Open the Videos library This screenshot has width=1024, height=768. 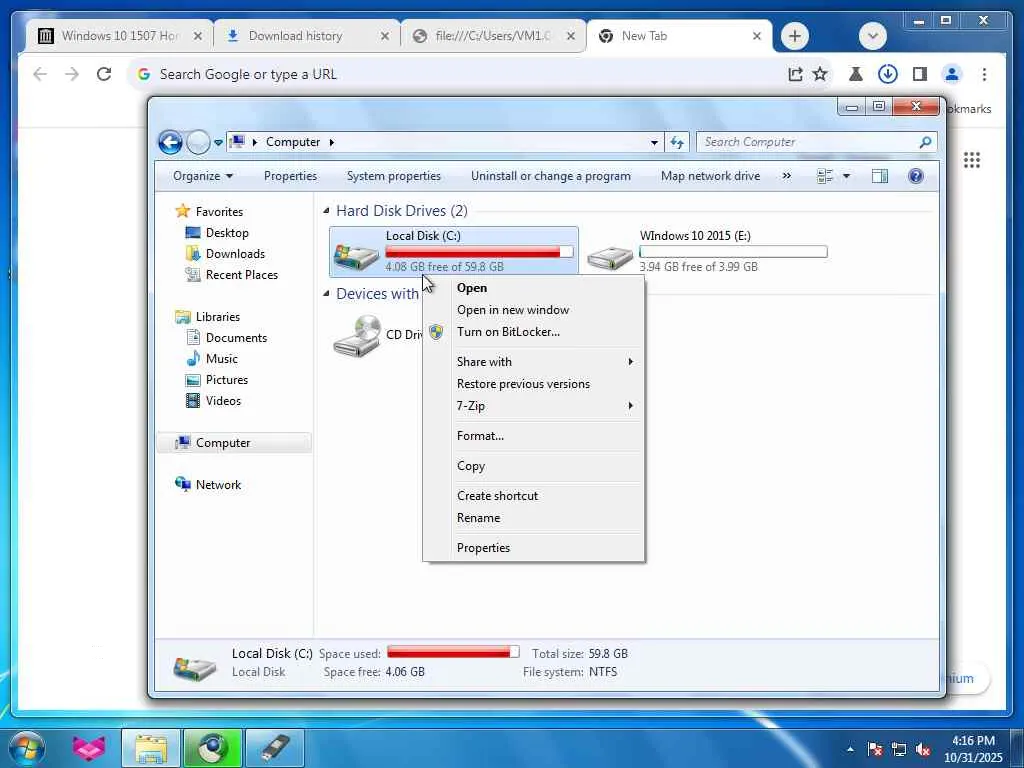(213, 400)
